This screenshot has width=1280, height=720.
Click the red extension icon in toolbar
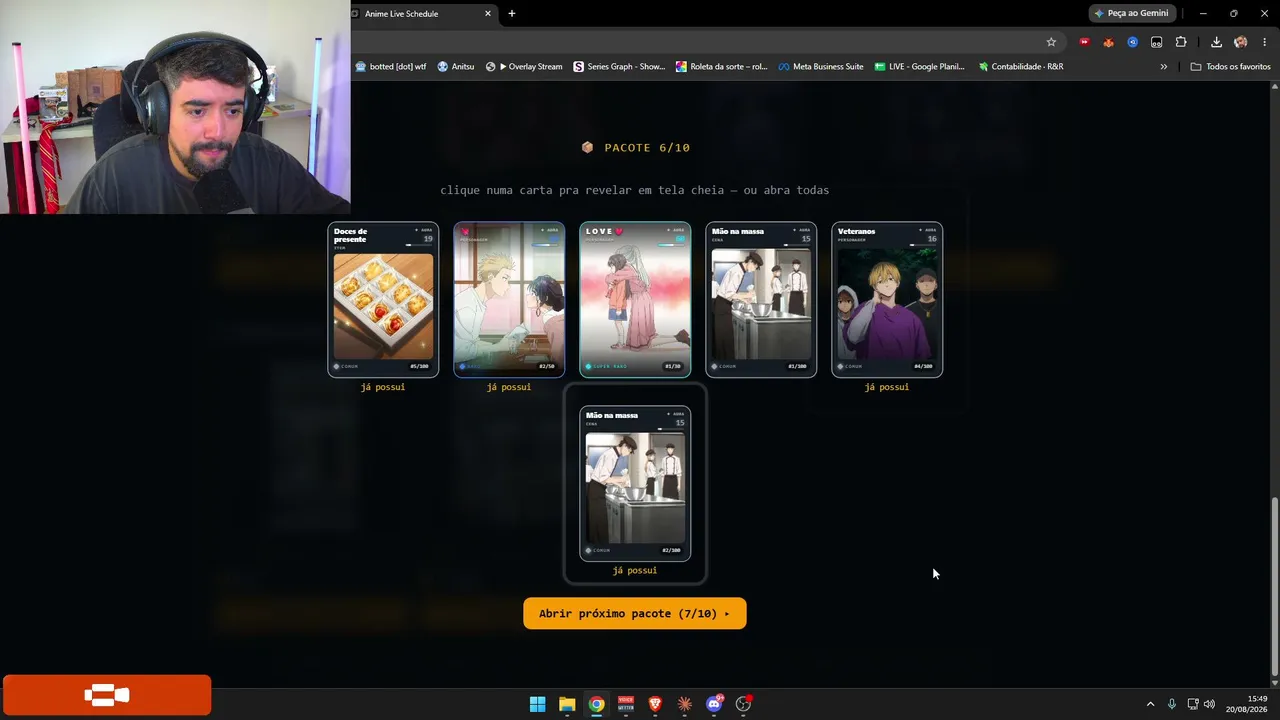pos(1084,42)
